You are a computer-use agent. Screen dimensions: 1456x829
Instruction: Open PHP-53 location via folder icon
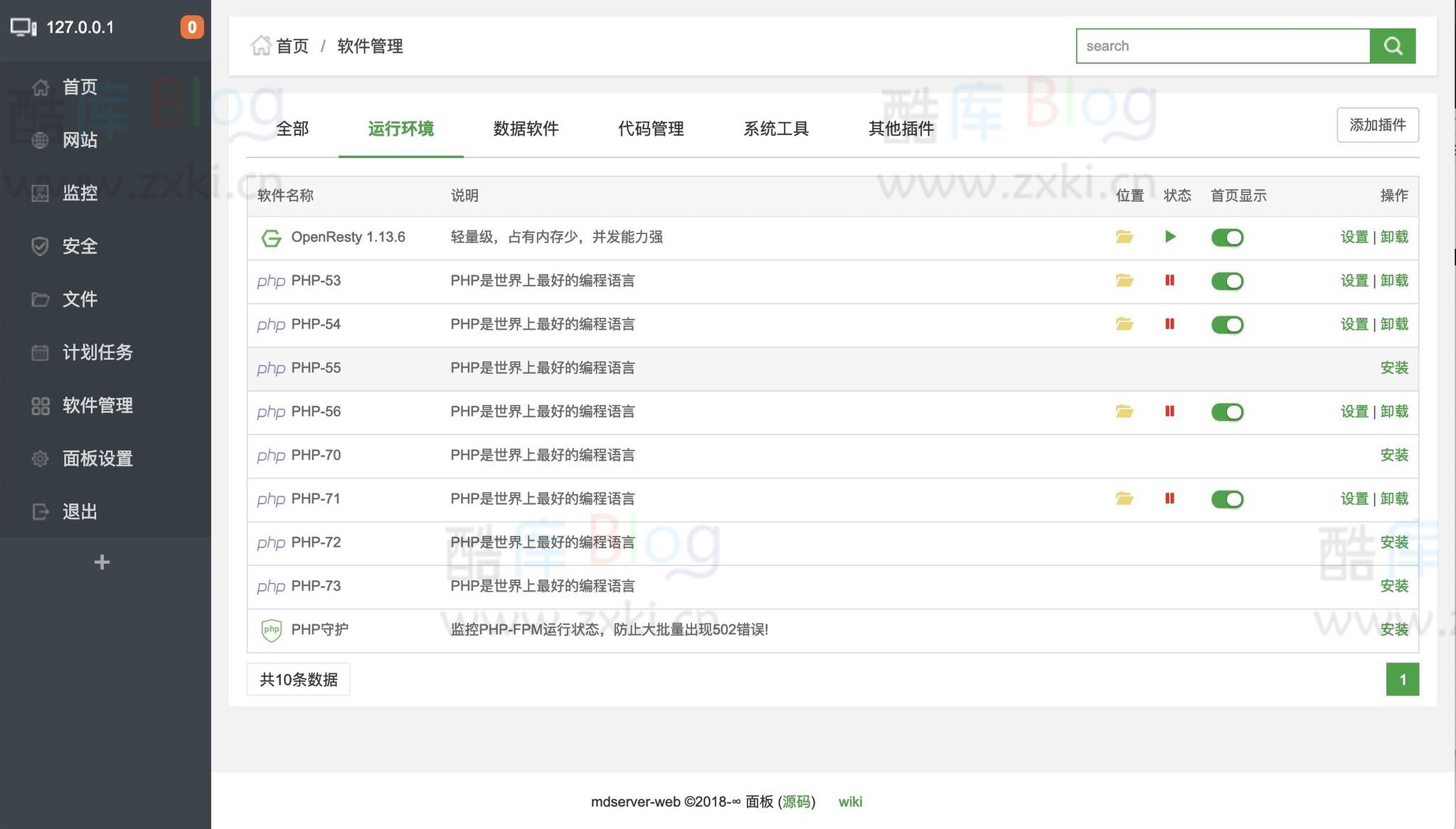click(x=1124, y=280)
